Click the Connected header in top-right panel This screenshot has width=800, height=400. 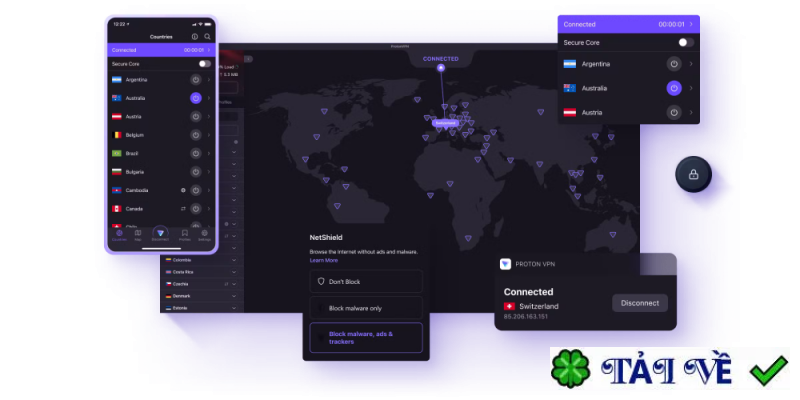click(x=629, y=24)
